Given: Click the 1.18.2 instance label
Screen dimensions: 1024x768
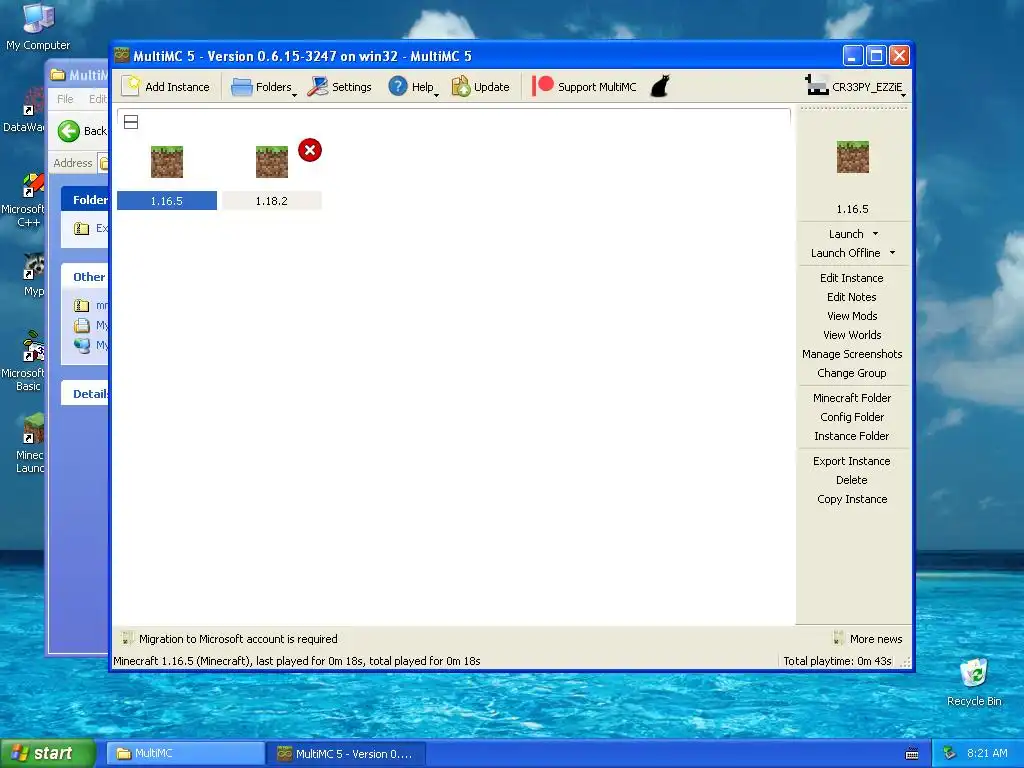Looking at the screenshot, I should click(272, 200).
